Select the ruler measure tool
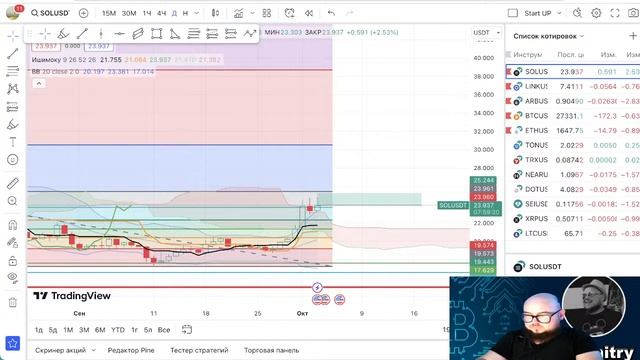The width and height of the screenshot is (640, 360). [x=13, y=183]
